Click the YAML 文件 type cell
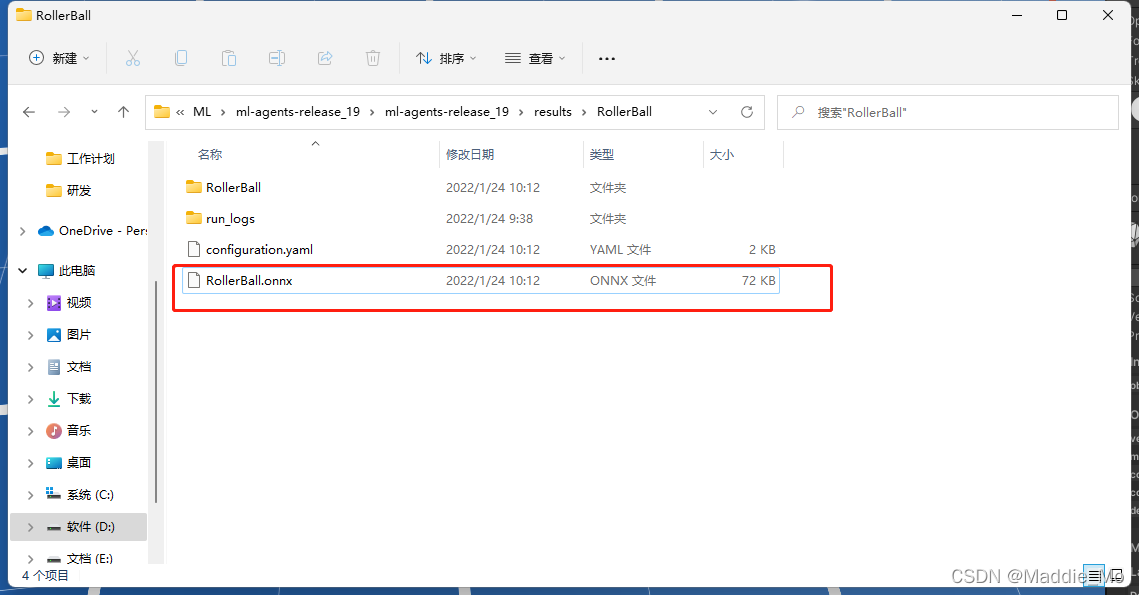Screen dimensions: 1139x595 [620, 250]
